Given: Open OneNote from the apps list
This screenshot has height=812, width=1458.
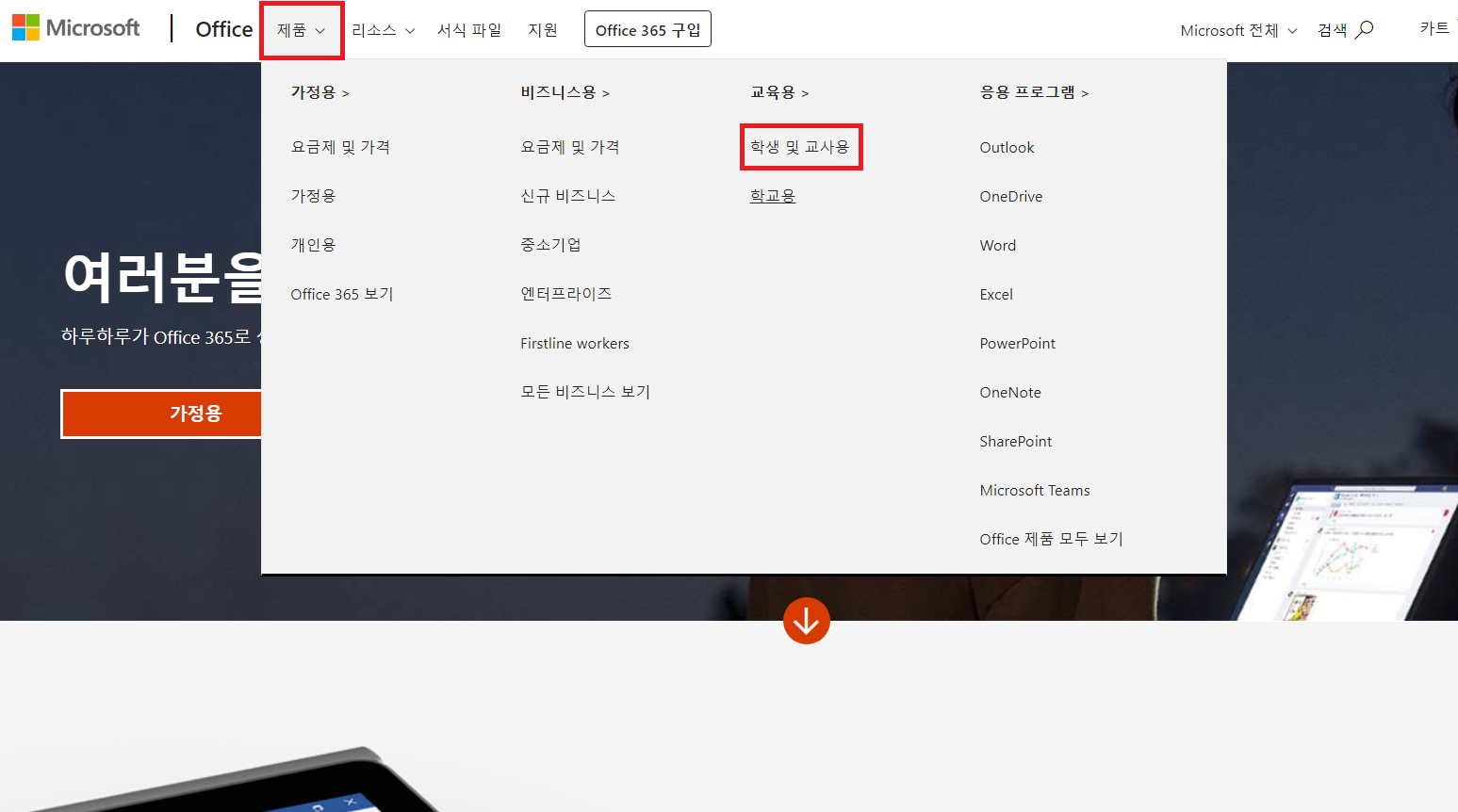Looking at the screenshot, I should pyautogui.click(x=1010, y=392).
